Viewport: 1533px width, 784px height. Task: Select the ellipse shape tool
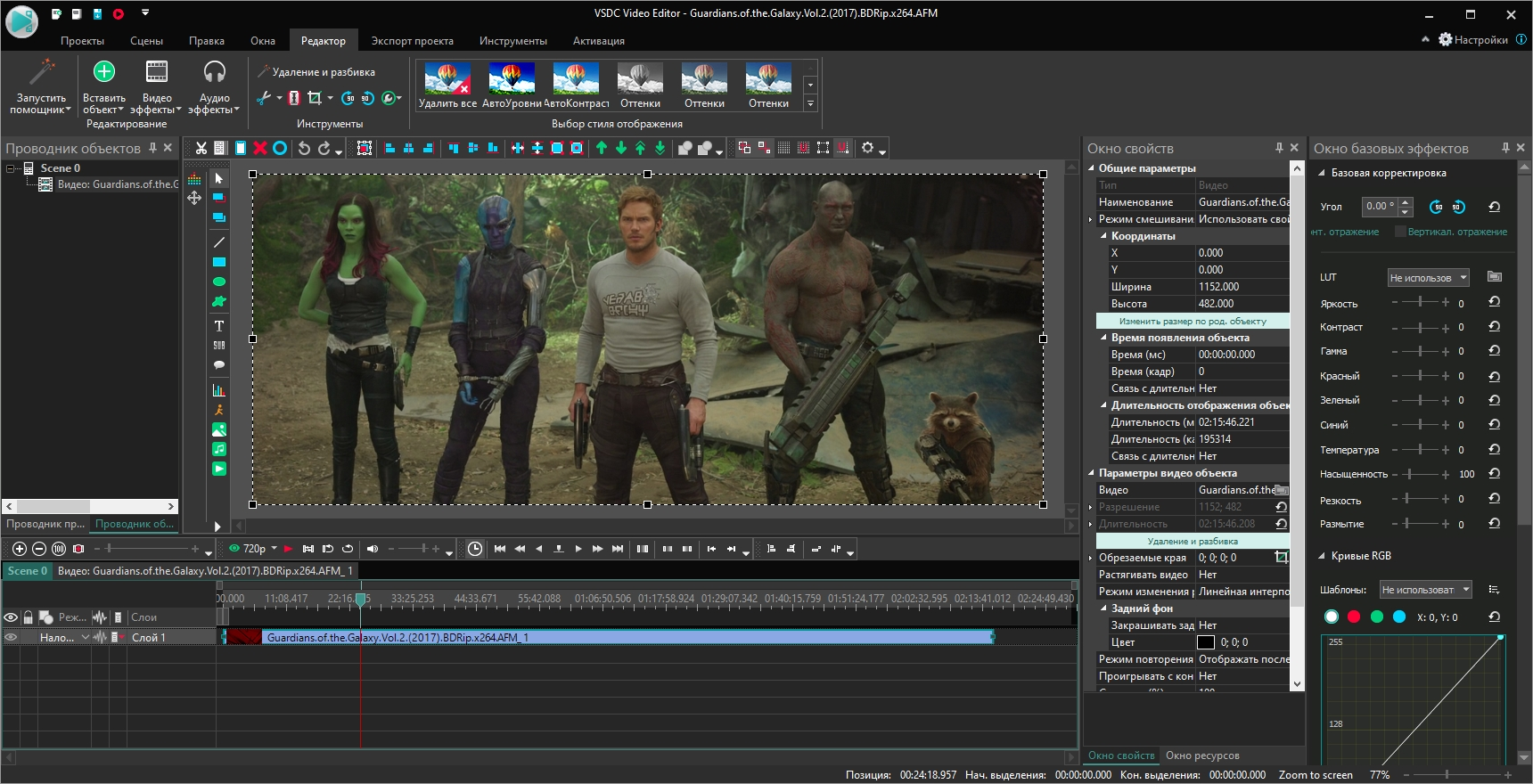coord(218,282)
